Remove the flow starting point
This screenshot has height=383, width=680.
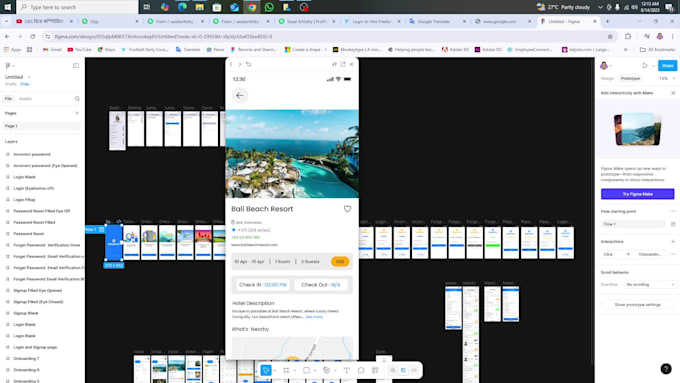[673, 211]
